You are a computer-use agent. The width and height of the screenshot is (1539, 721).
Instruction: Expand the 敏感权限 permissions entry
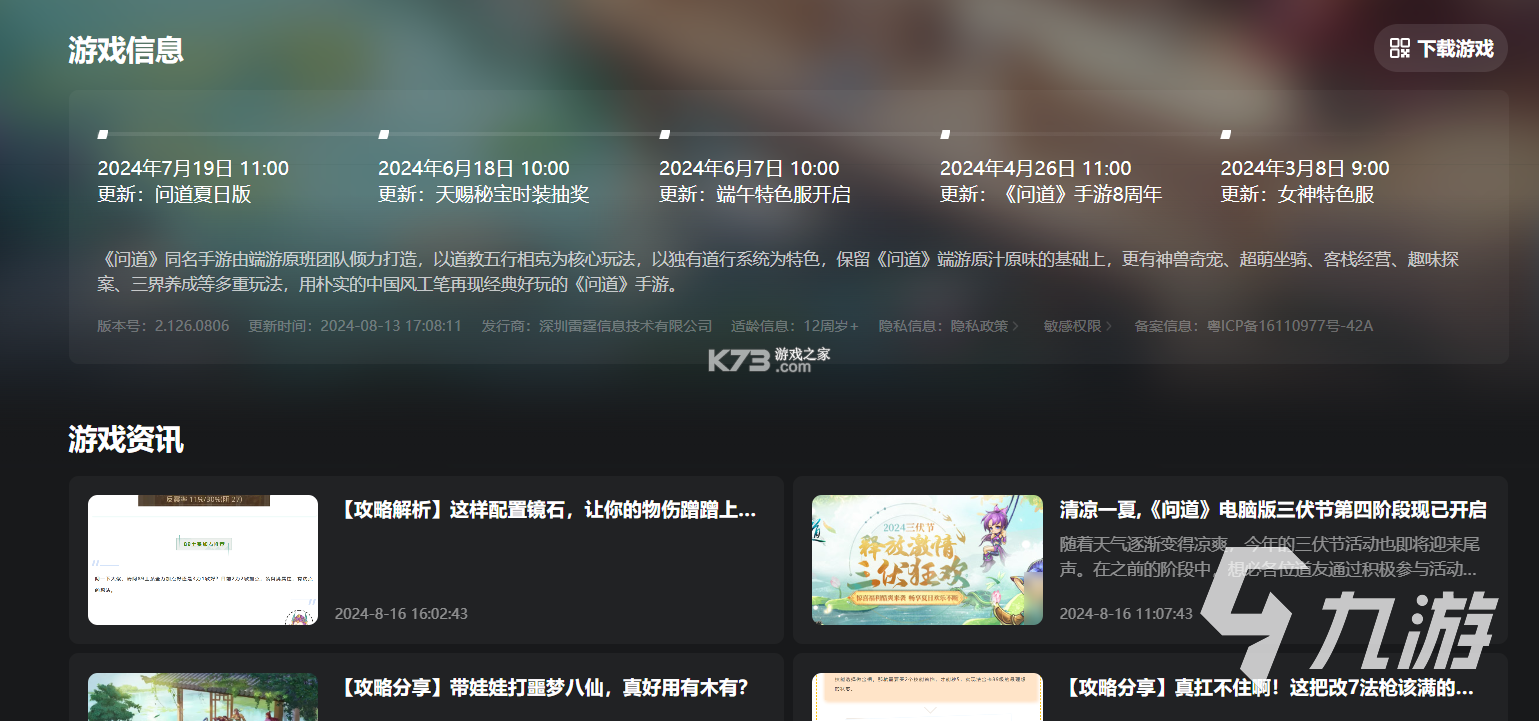(x=1078, y=326)
